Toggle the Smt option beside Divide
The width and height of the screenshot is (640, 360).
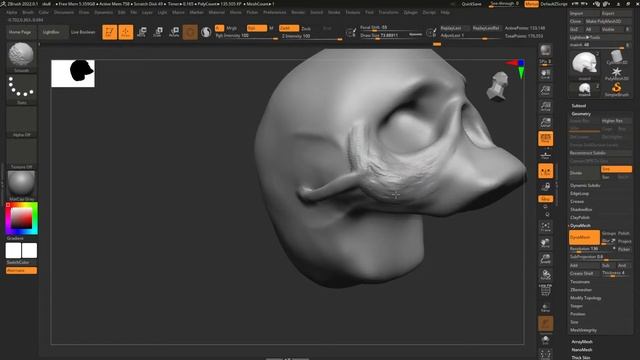pos(616,169)
